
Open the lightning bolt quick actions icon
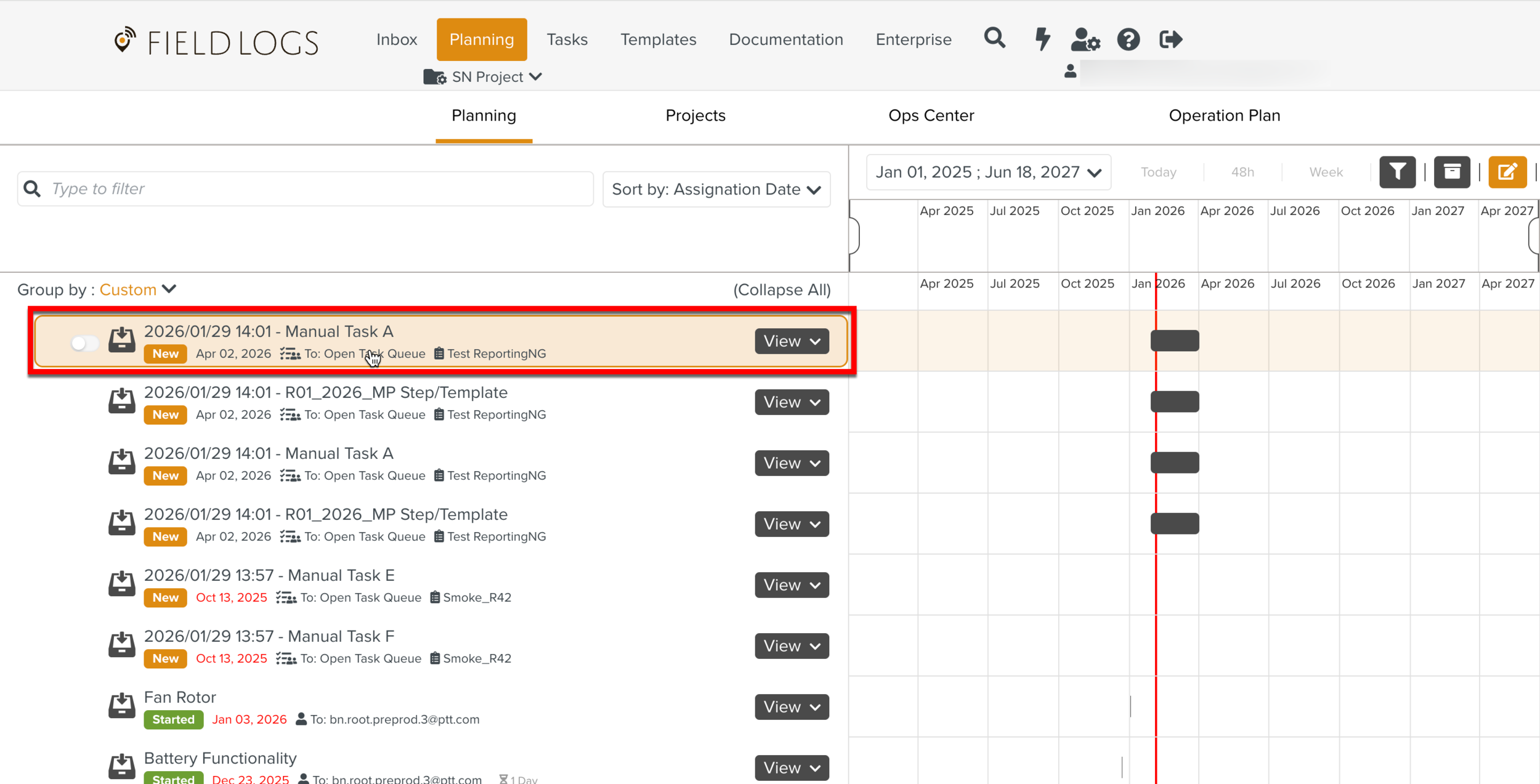pos(1042,39)
